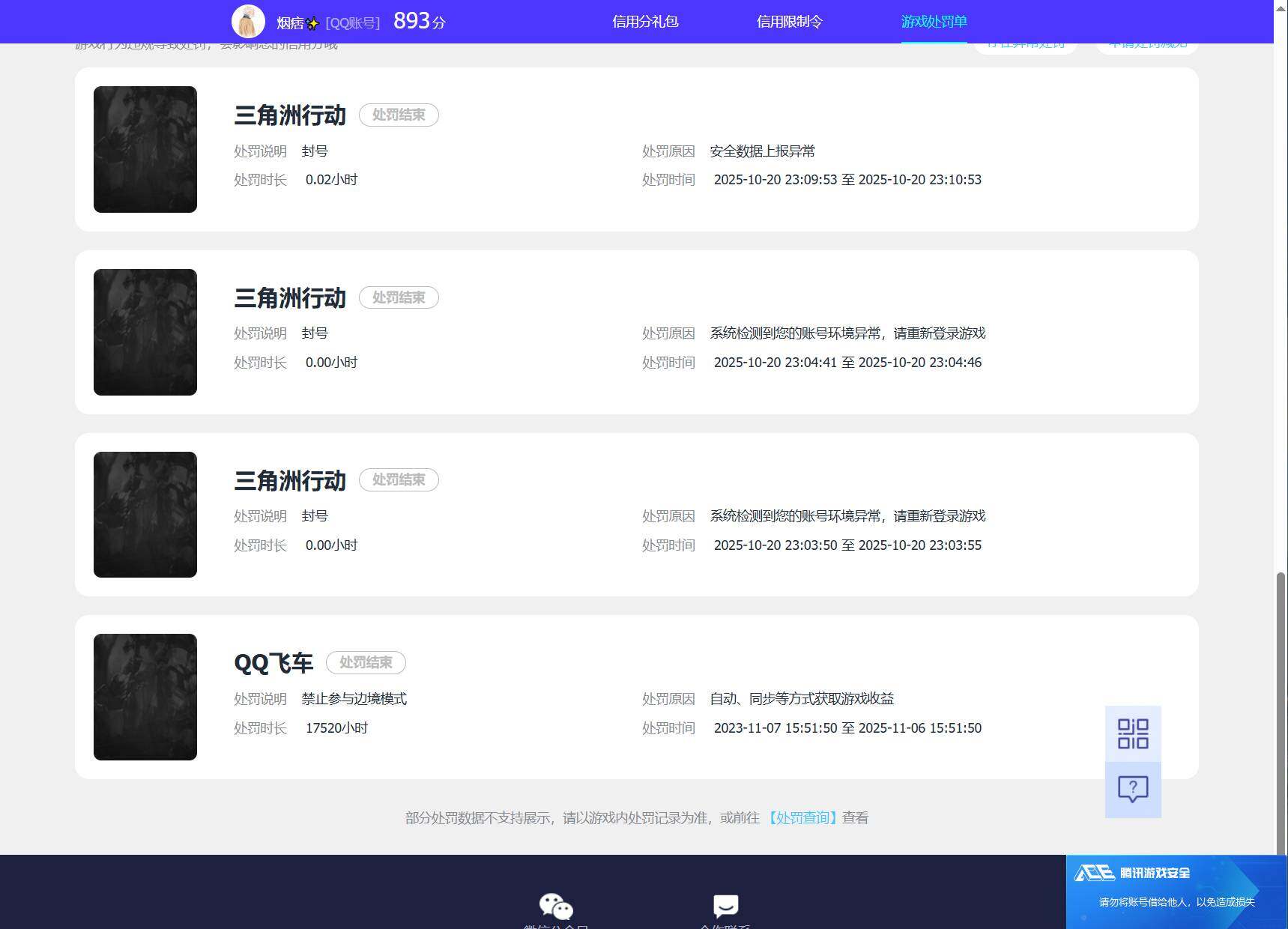Click 三角洲行动 title of the 23:03:50 record
Screen dimensions: 1288x929
290,480
